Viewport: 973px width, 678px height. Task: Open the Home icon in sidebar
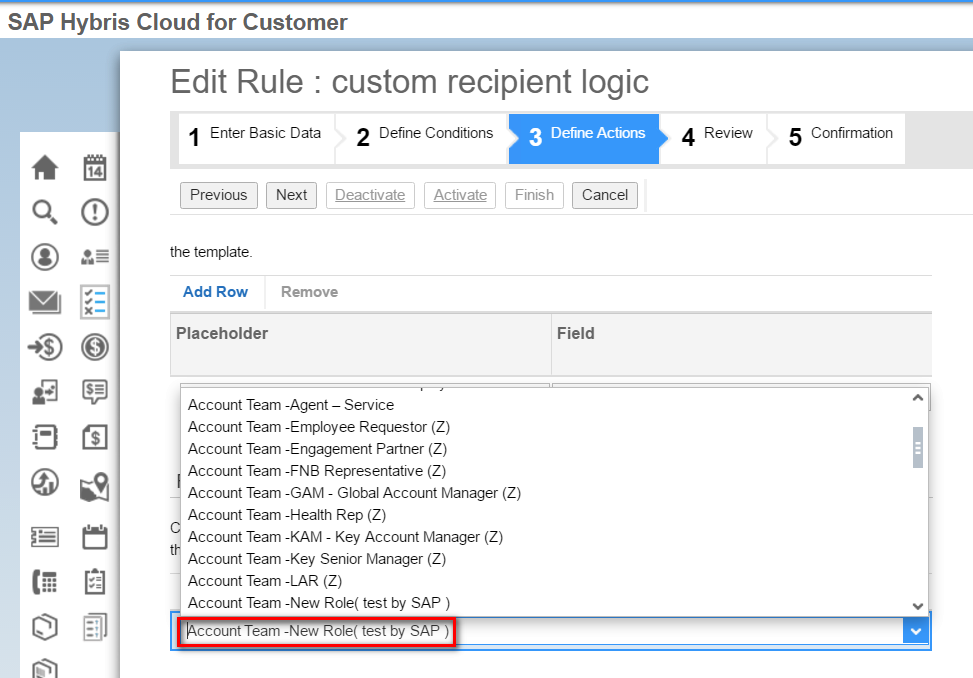coord(45,167)
